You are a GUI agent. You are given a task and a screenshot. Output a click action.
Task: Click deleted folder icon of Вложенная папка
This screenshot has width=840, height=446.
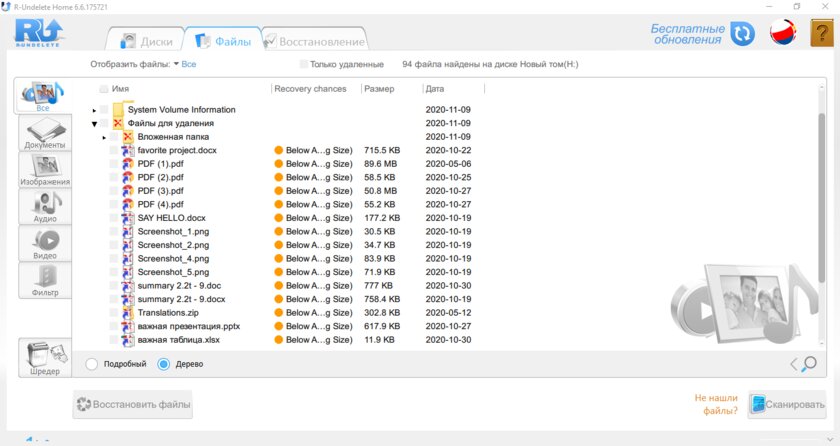(128, 137)
